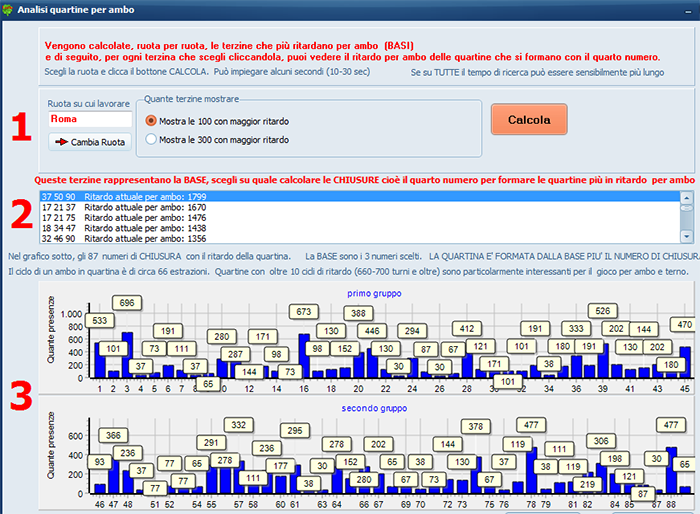Image resolution: width=700 pixels, height=514 pixels.
Task: Click the clover app icon in title bar
Action: (x=7, y=9)
